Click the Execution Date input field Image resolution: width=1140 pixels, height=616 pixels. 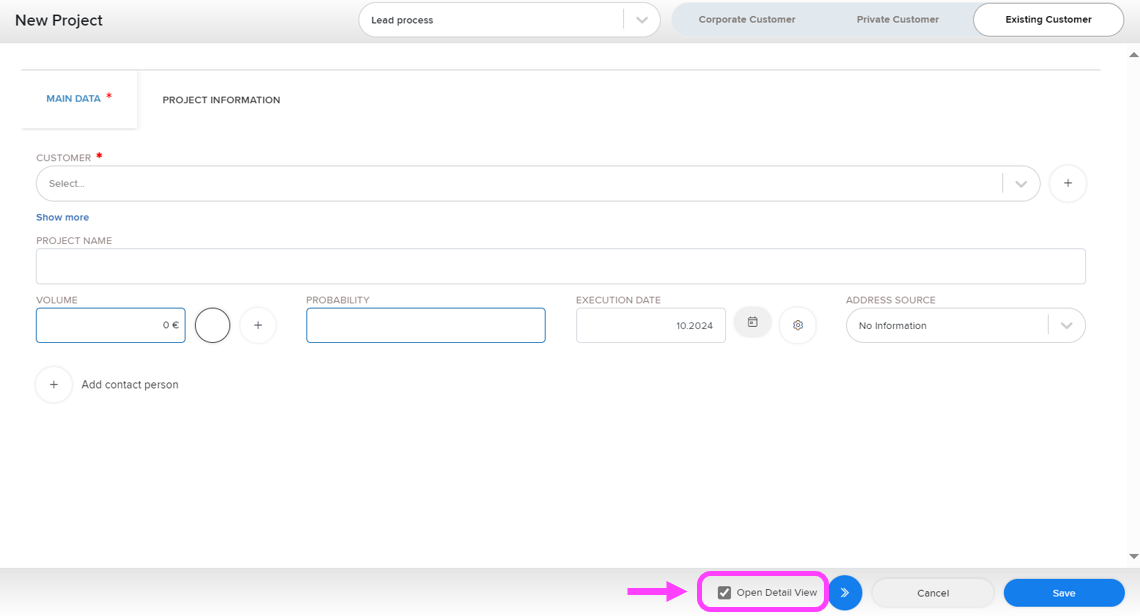click(651, 325)
